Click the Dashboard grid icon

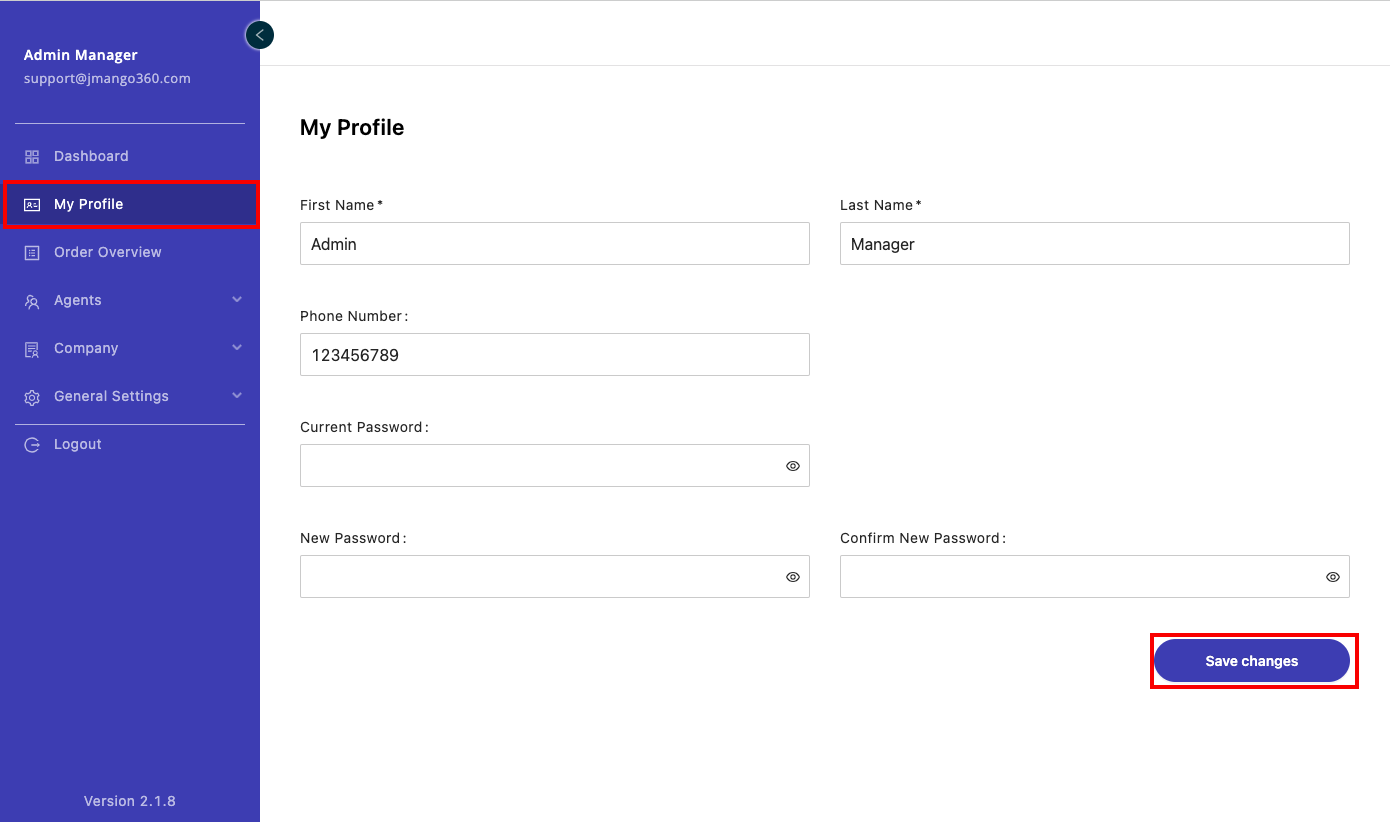pyautogui.click(x=32, y=156)
